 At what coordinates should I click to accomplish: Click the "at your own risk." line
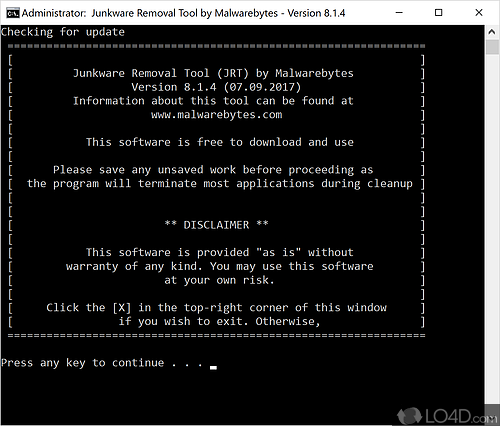coord(219,280)
